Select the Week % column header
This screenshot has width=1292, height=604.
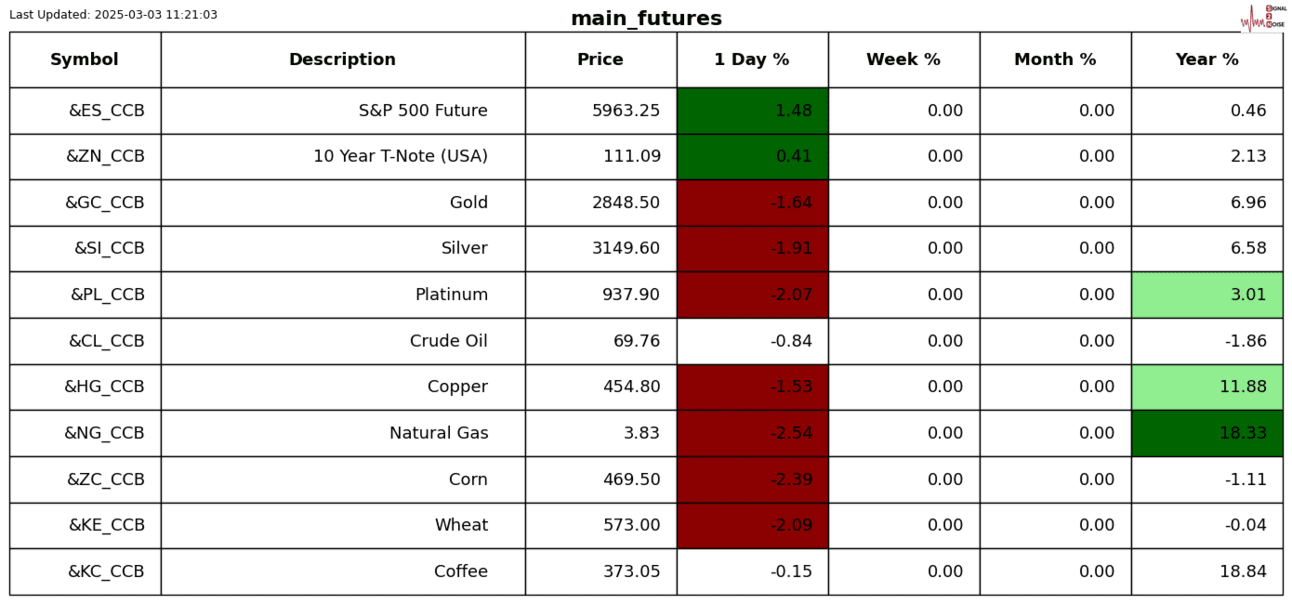(903, 60)
